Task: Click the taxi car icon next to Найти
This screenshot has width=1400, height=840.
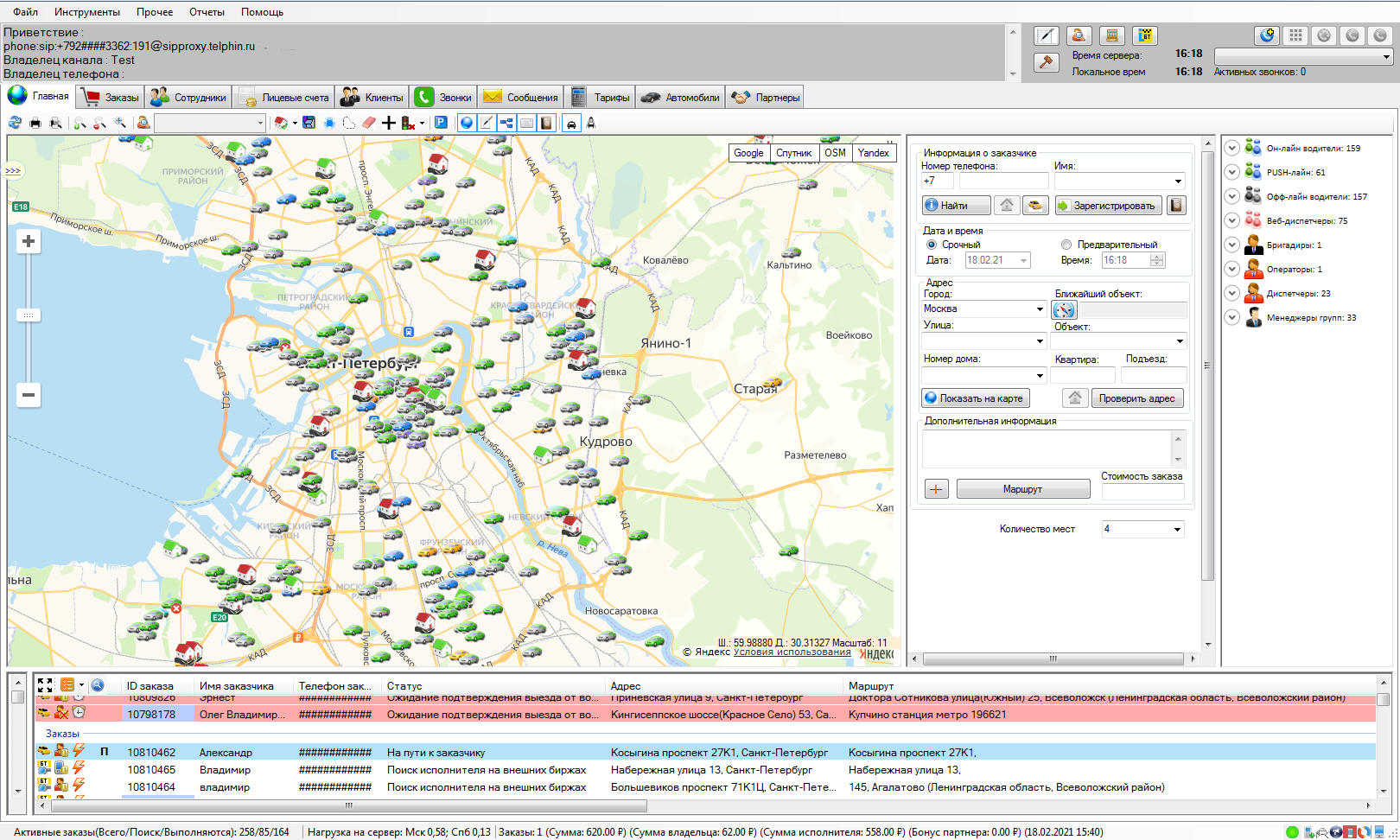Action: coord(1035,206)
